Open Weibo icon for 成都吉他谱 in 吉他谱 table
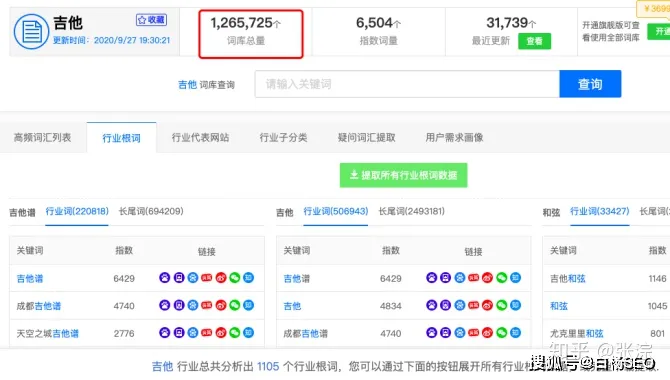 point(221,305)
